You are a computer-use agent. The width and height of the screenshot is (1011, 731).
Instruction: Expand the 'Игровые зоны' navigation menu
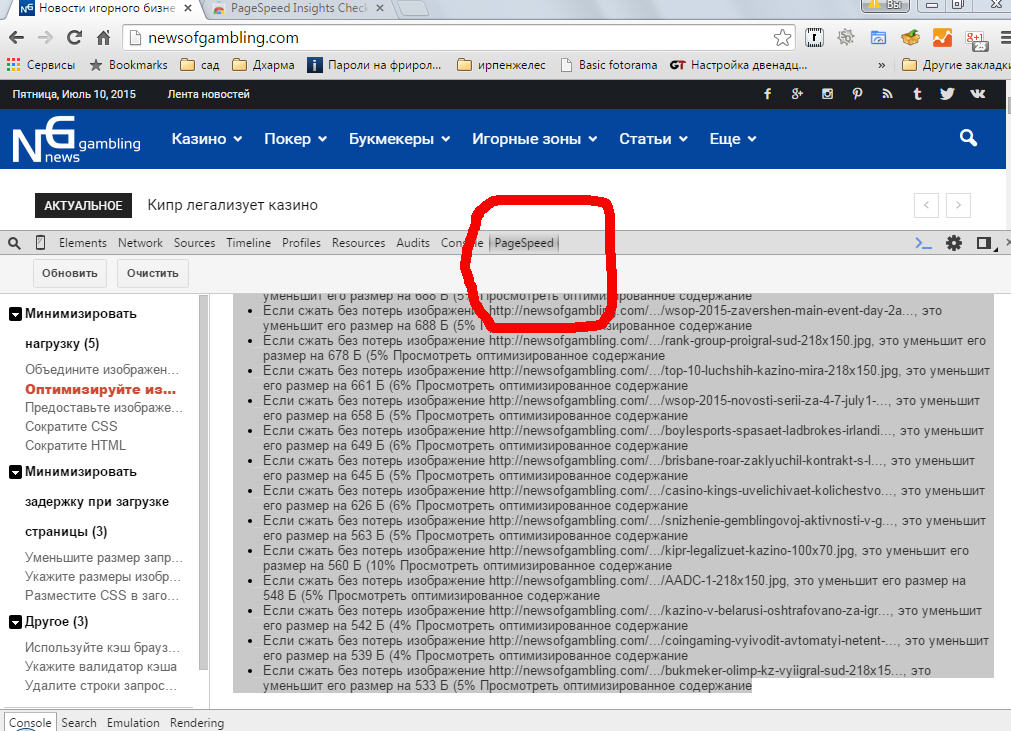point(534,139)
